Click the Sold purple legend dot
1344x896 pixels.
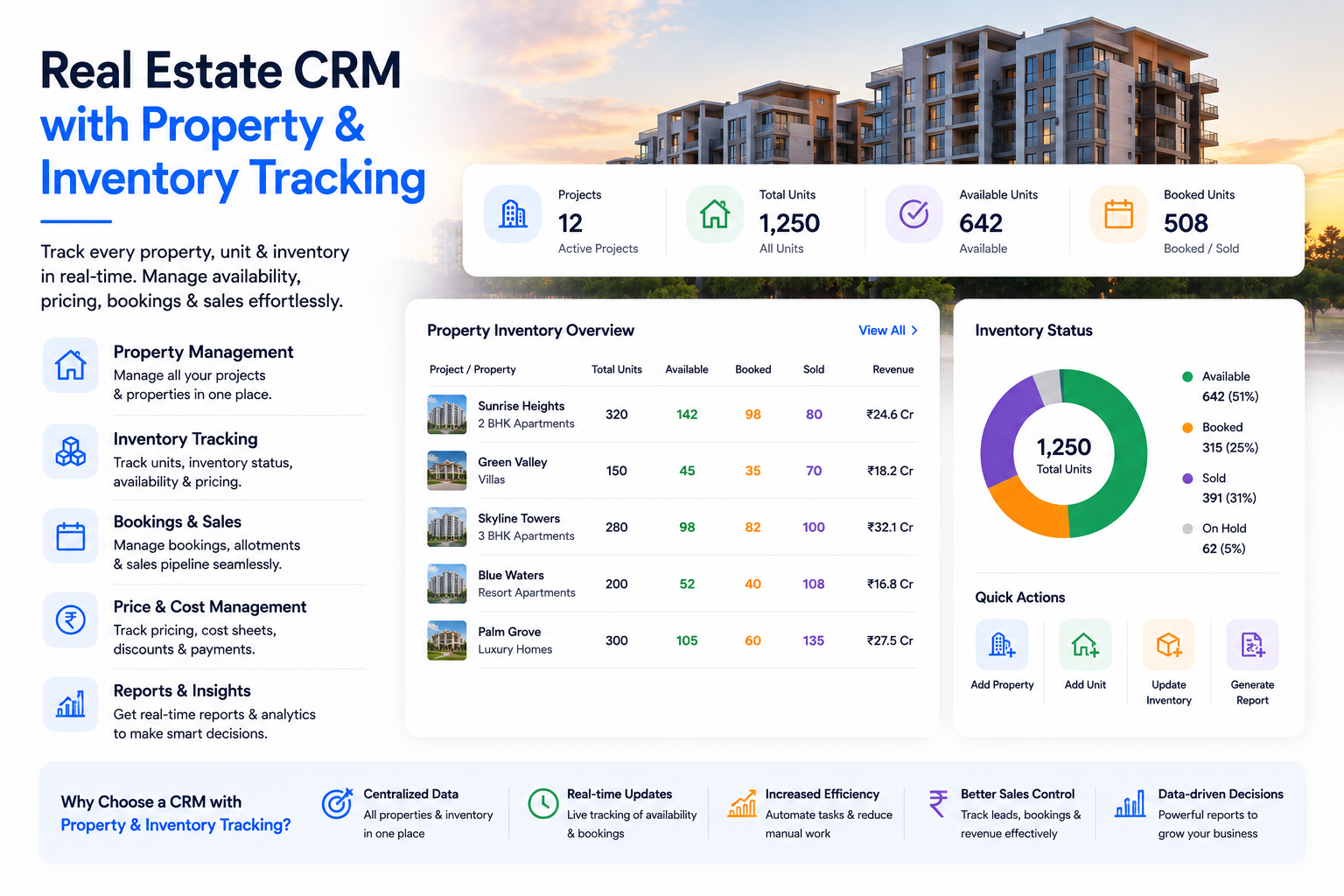[x=1187, y=478]
